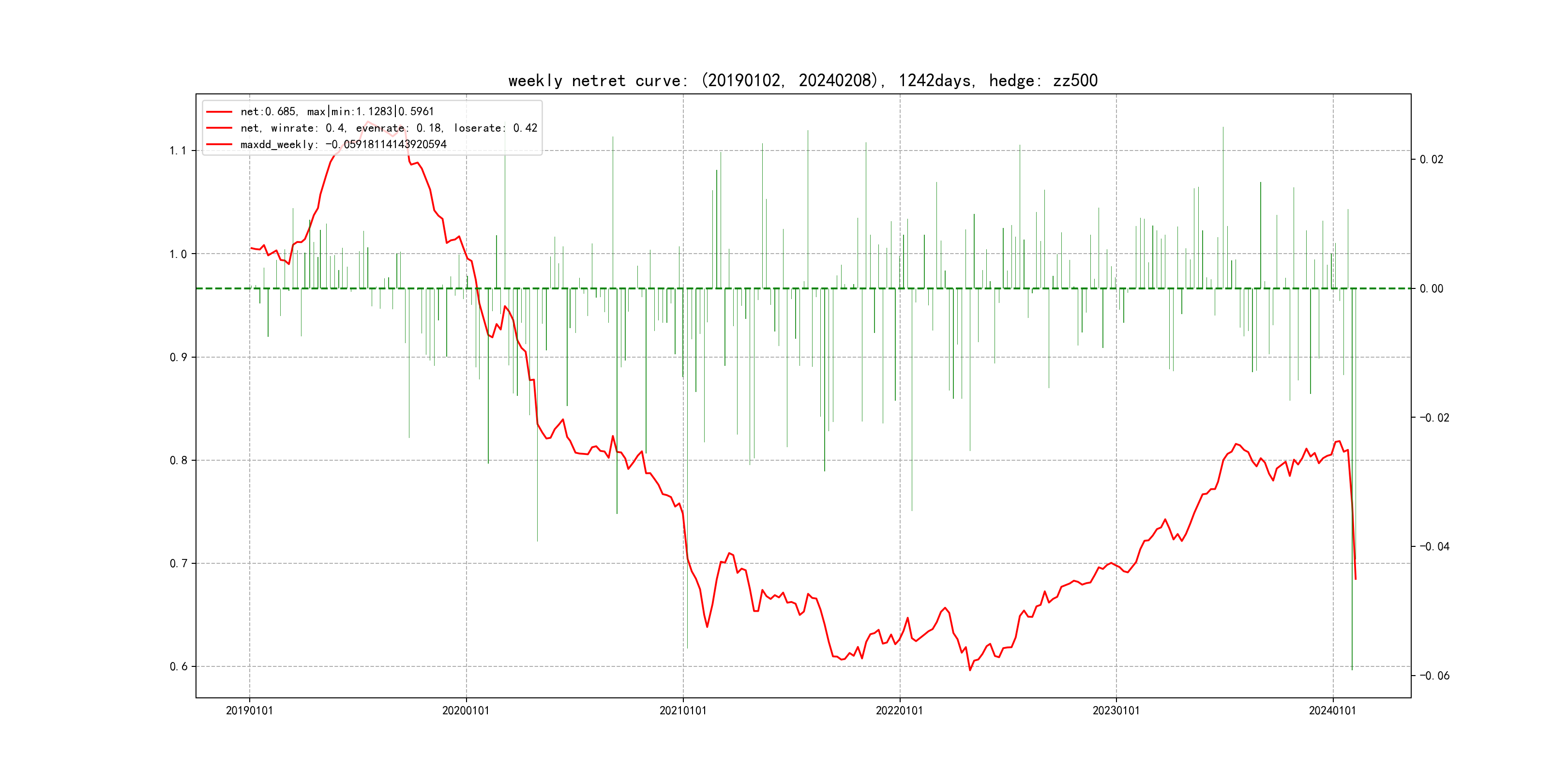Click the 1.1 left y-axis tick label
1568x784 pixels.
(178, 151)
